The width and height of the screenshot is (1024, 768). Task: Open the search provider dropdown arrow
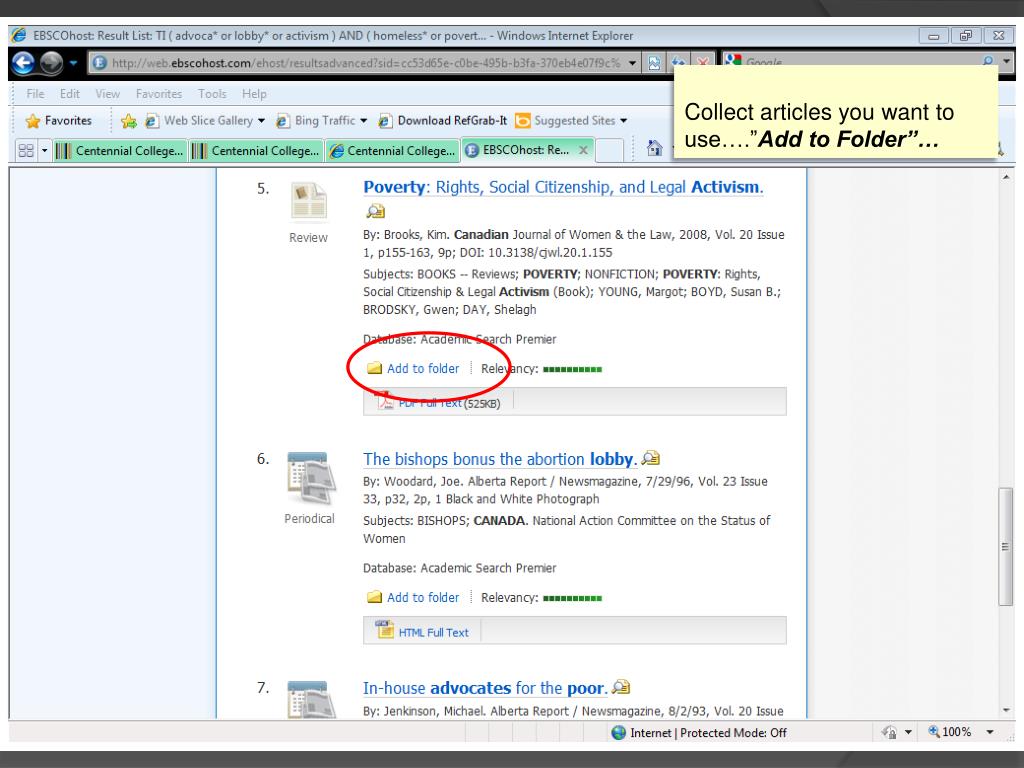pyautogui.click(x=1006, y=61)
